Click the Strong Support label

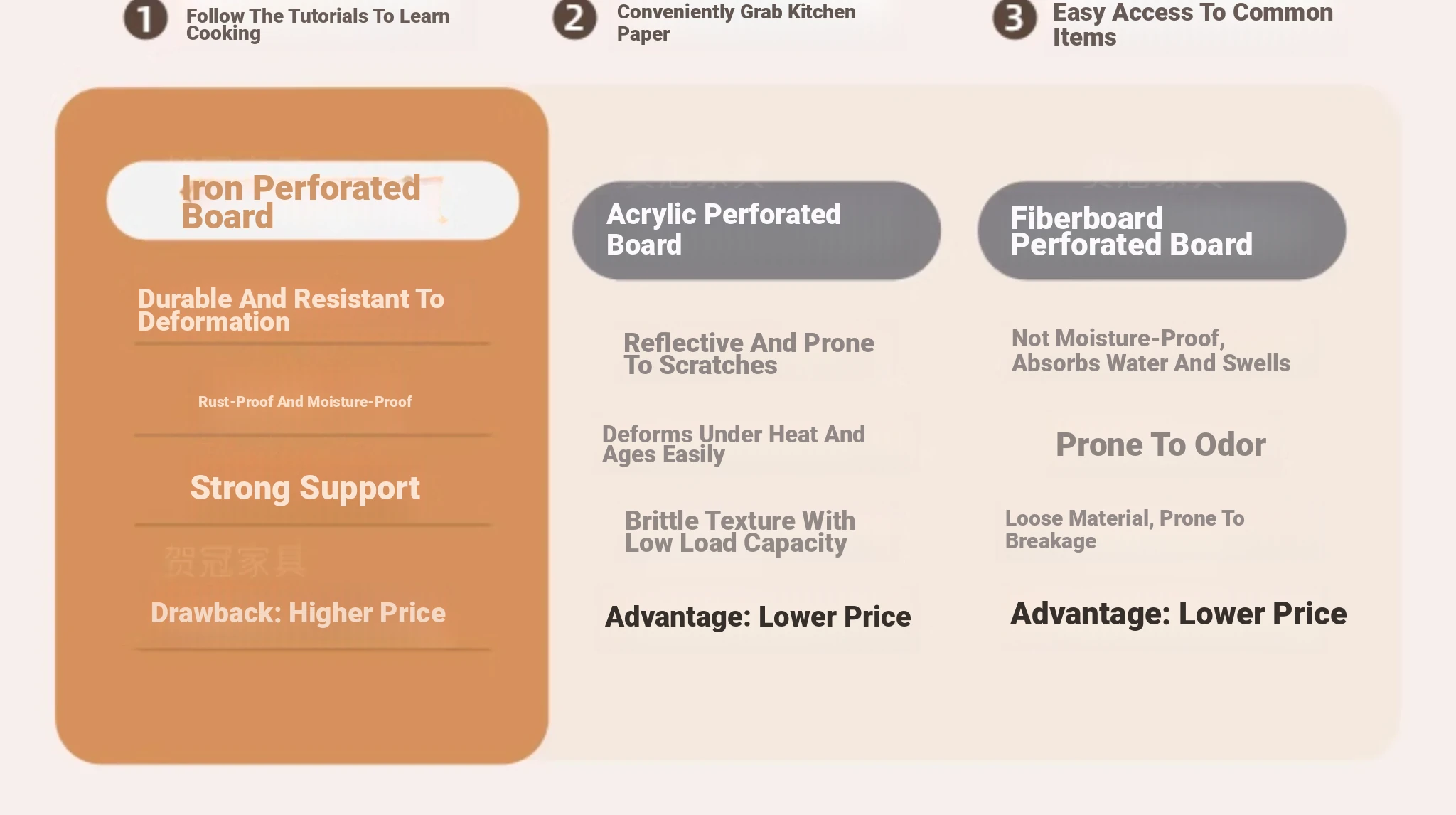coord(305,489)
